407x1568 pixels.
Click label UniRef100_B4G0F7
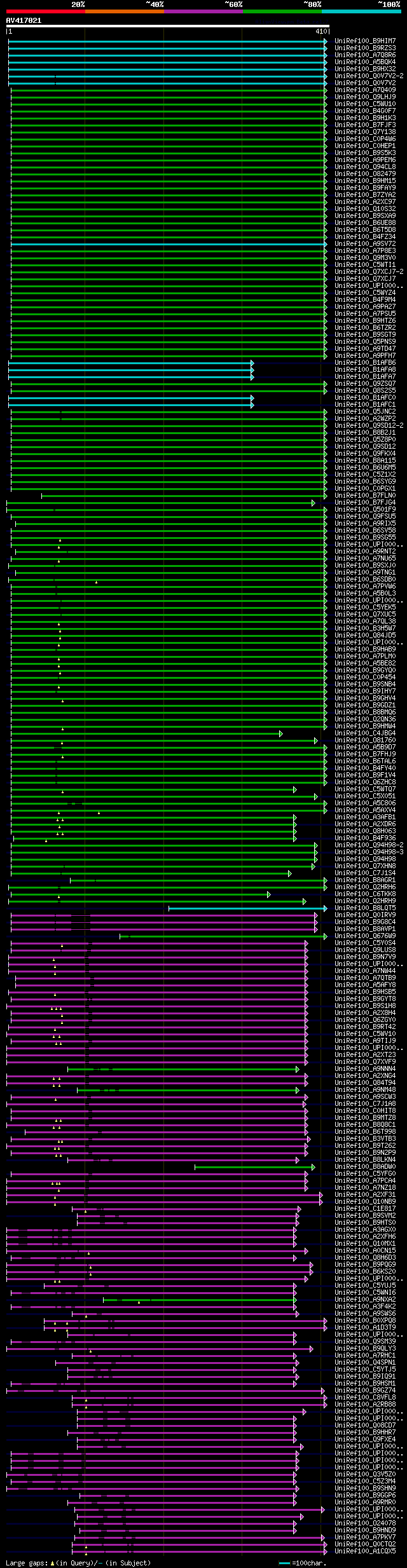365,111
